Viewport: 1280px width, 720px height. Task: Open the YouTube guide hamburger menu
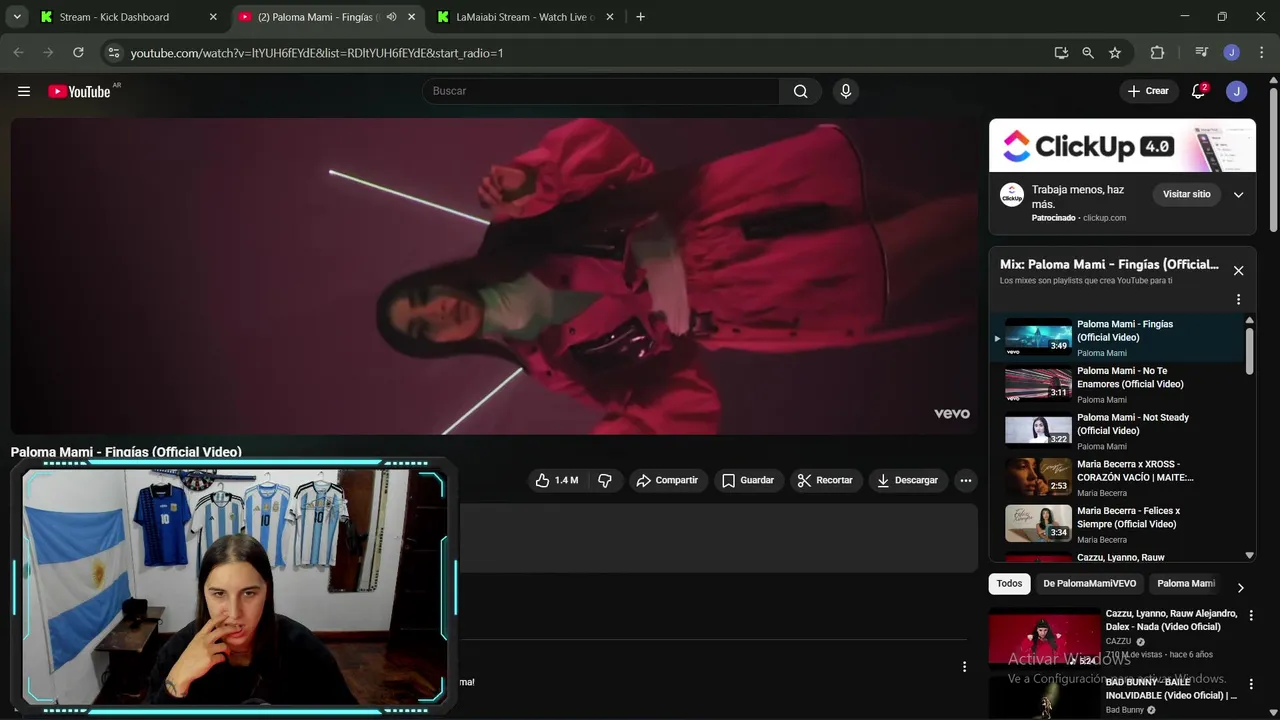click(24, 91)
